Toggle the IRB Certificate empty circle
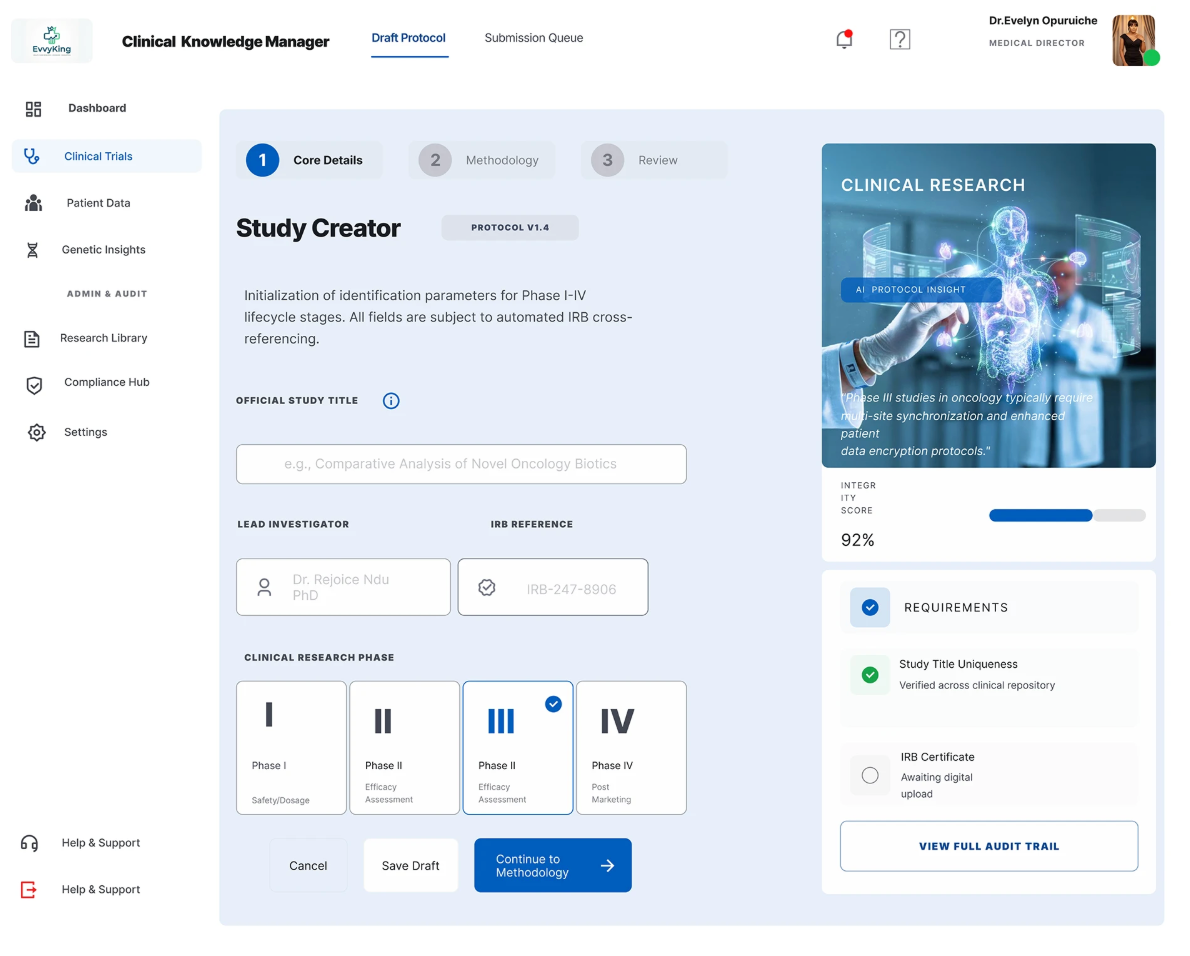Image resolution: width=1190 pixels, height=956 pixels. pyautogui.click(x=870, y=775)
